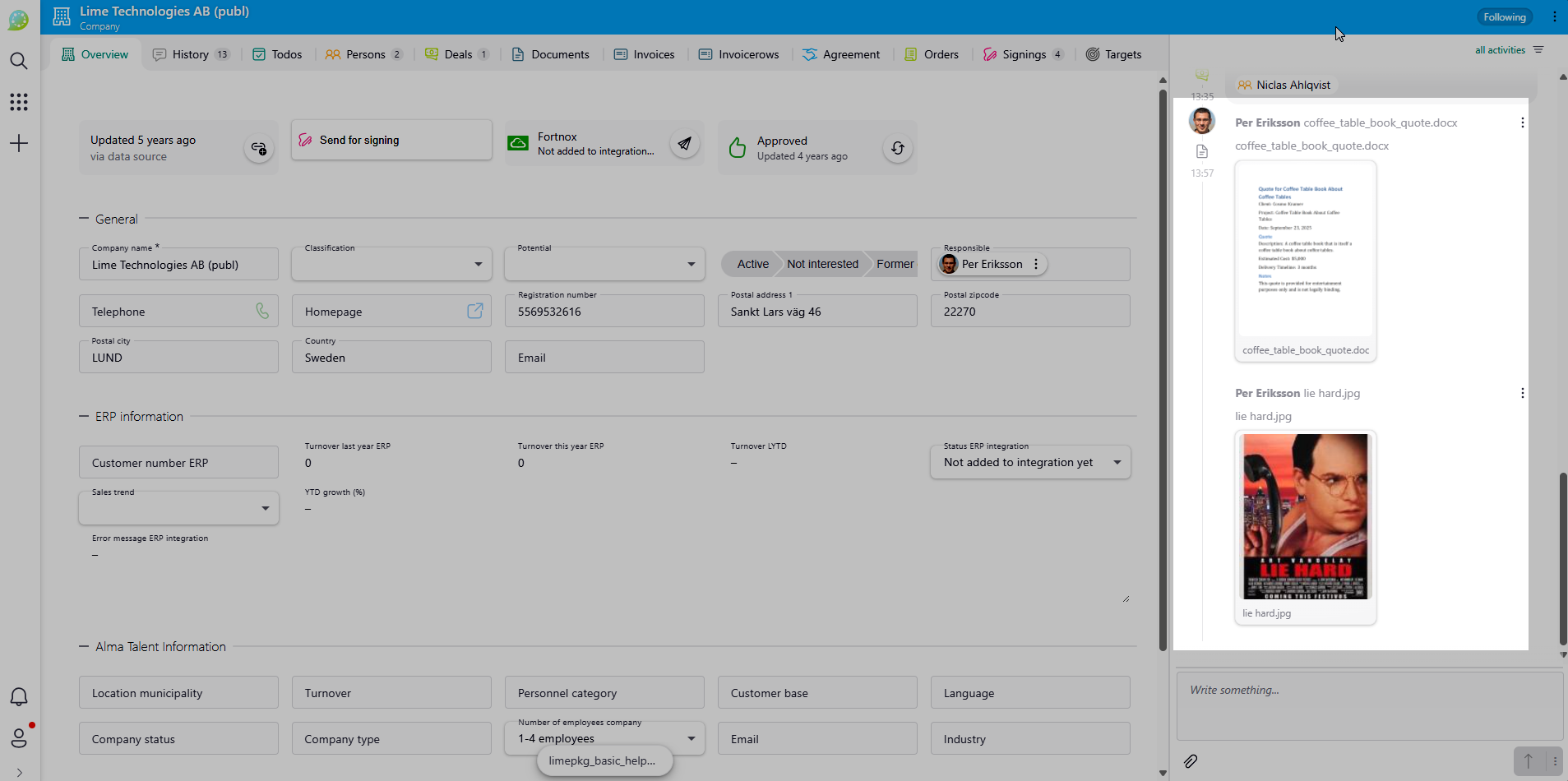
Task: Switch to the History tab
Action: pyautogui.click(x=191, y=54)
